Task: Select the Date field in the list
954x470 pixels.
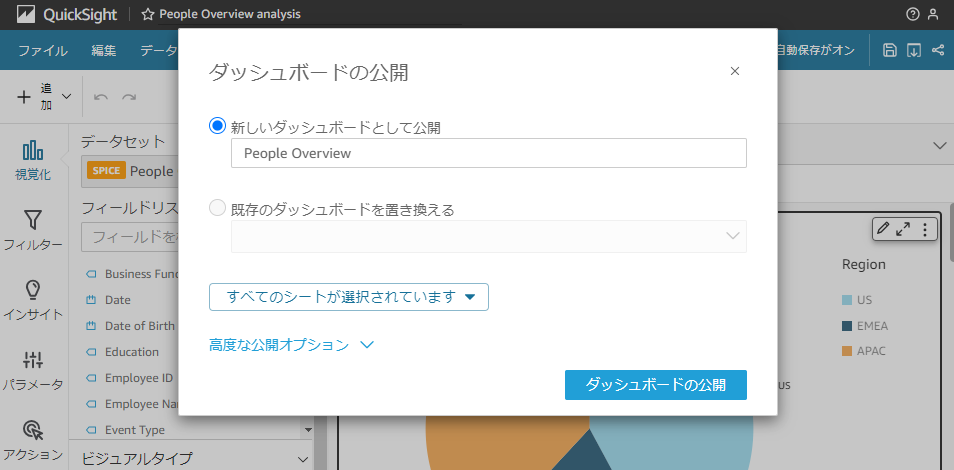Action: point(117,300)
